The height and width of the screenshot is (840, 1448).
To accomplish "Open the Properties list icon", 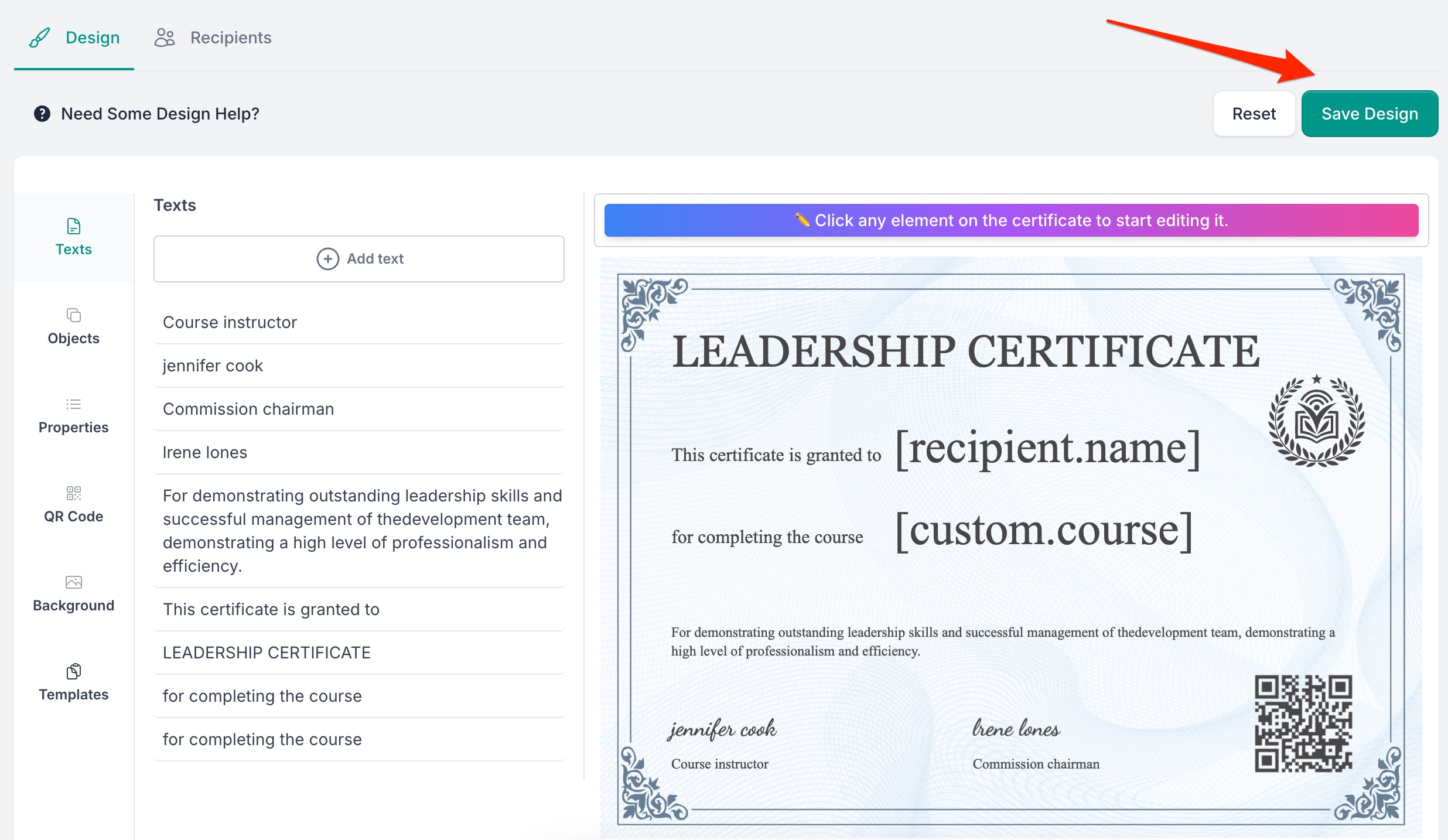I will (x=74, y=404).
